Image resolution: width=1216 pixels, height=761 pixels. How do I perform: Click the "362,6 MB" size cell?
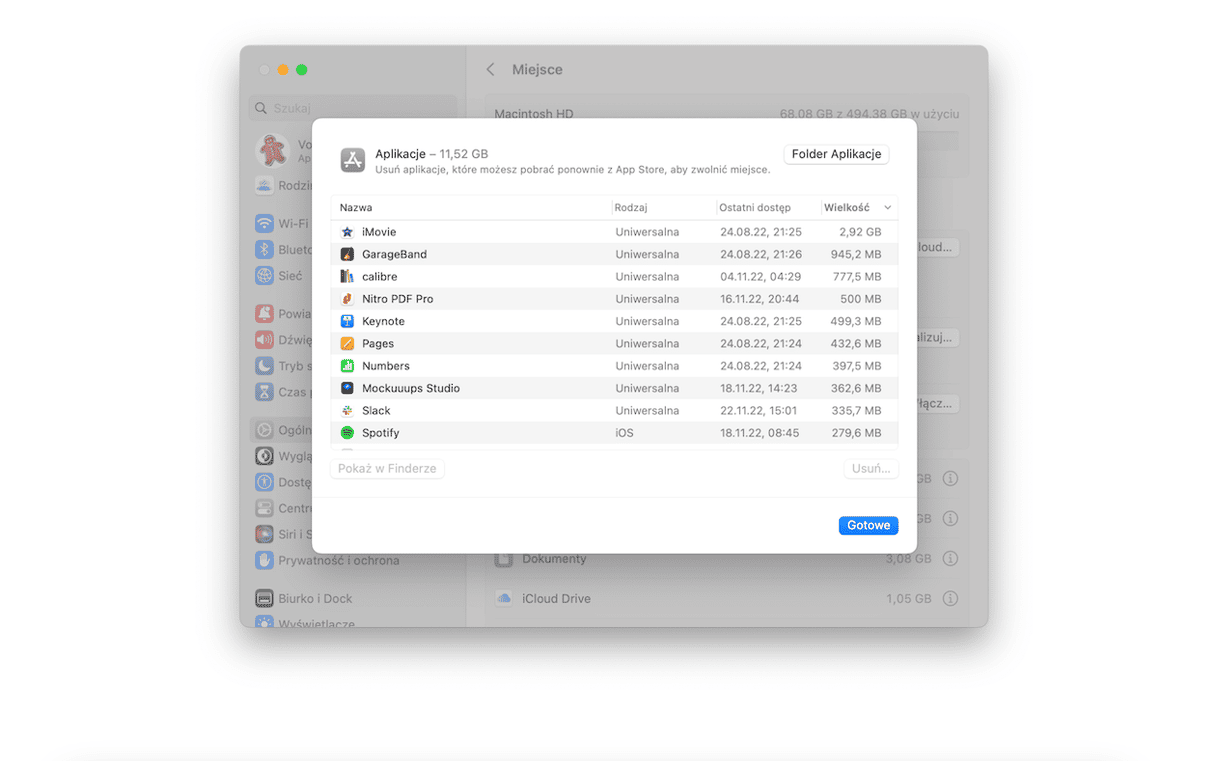[856, 388]
